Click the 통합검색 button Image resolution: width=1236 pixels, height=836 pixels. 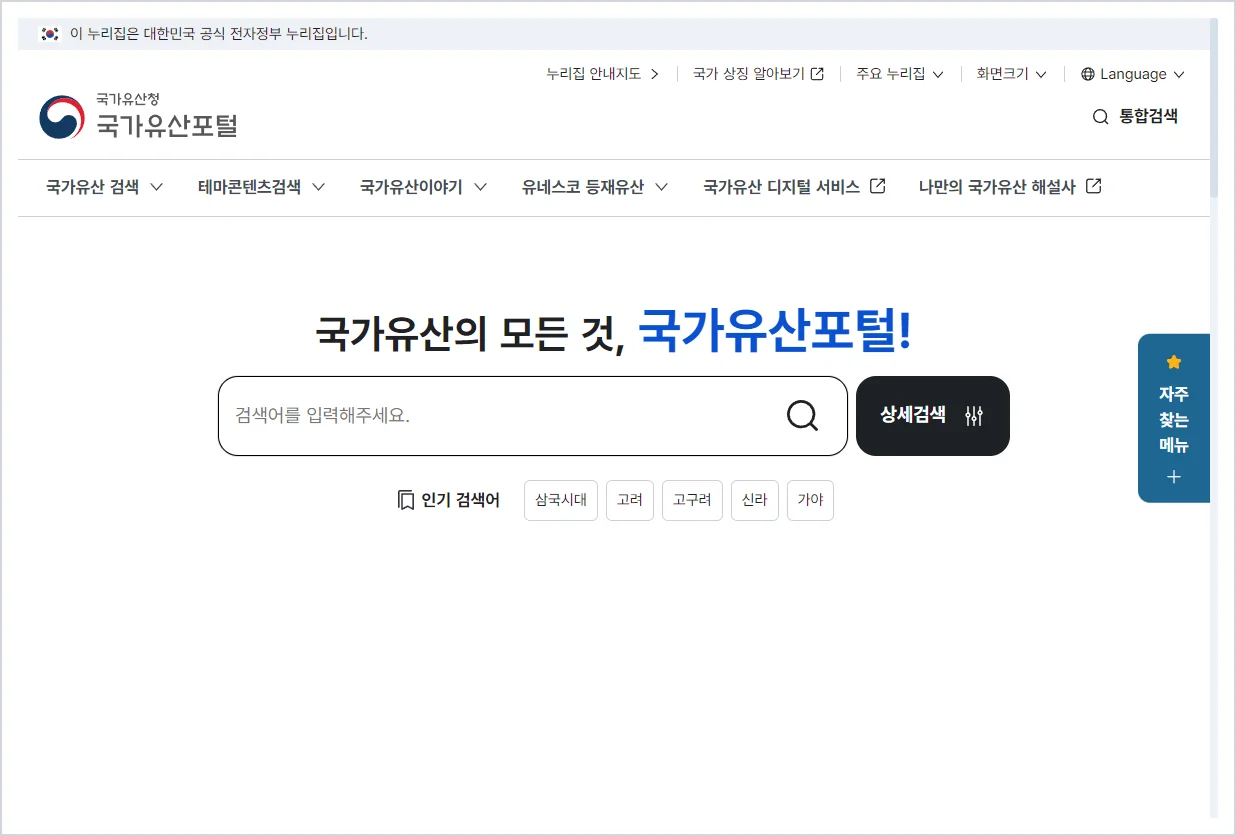tap(1135, 117)
